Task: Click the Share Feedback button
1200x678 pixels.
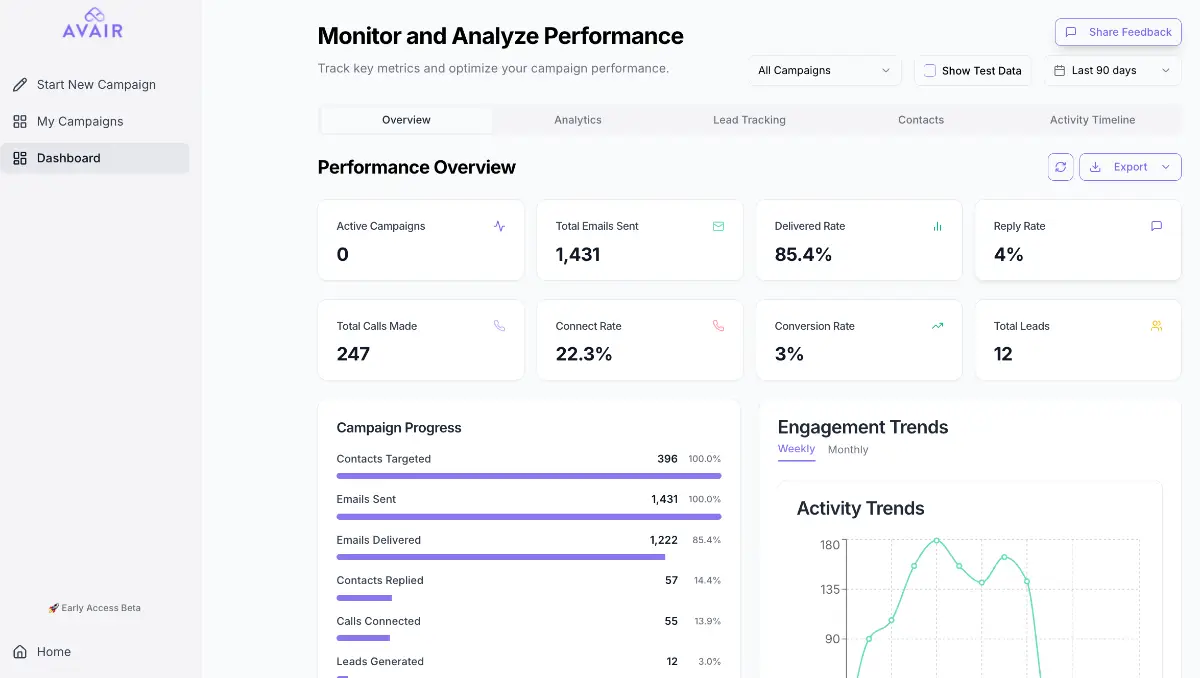Action: 1118,32
